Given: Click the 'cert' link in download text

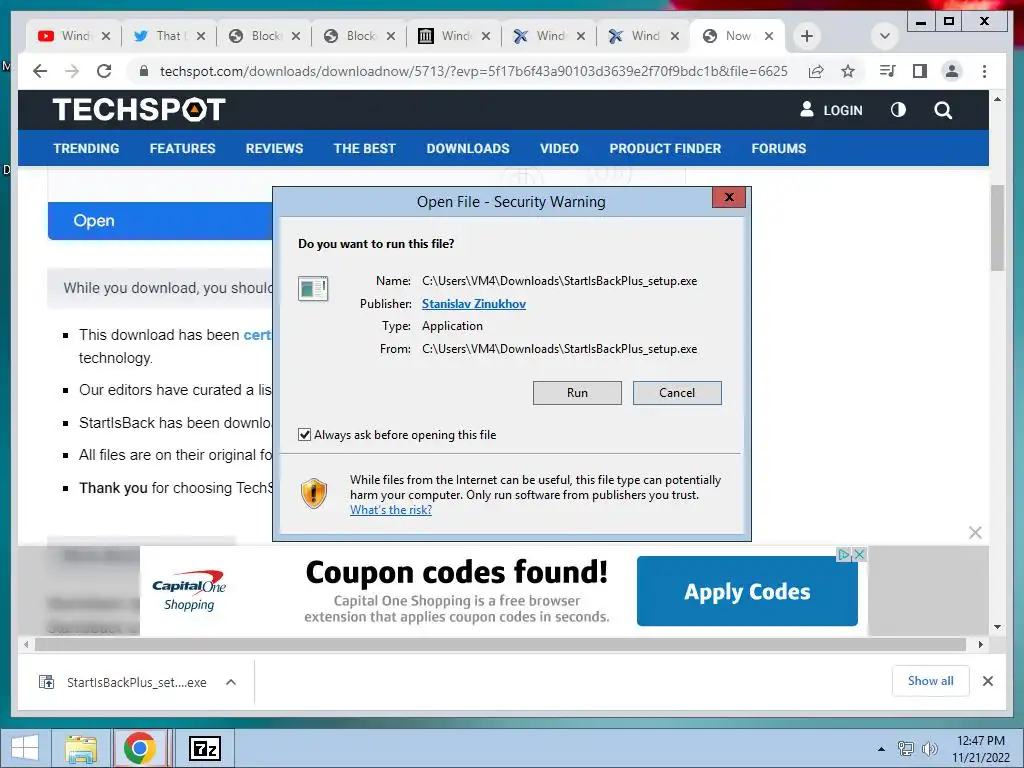Looking at the screenshot, I should pyautogui.click(x=257, y=335).
